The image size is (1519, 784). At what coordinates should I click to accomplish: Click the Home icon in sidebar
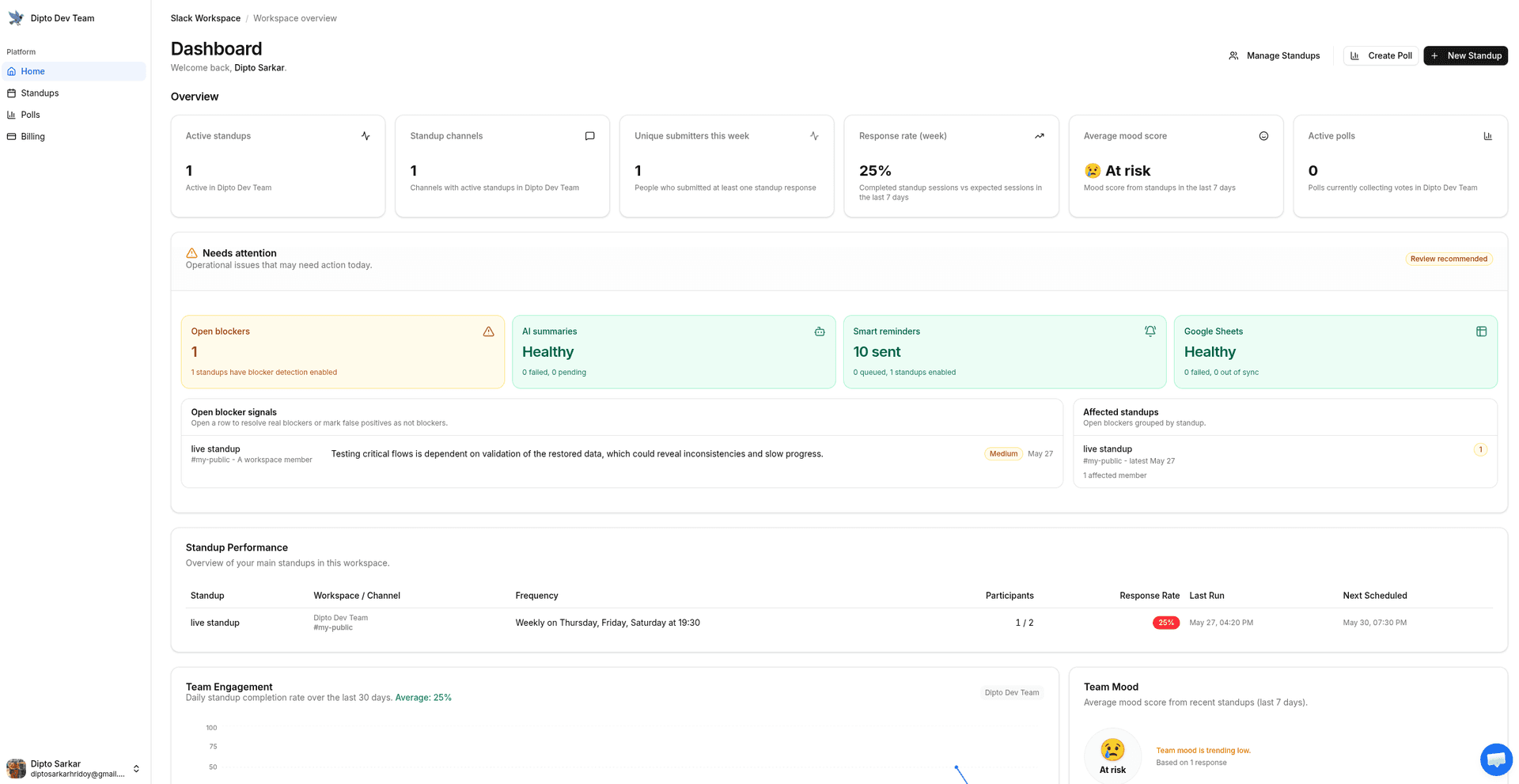point(12,71)
